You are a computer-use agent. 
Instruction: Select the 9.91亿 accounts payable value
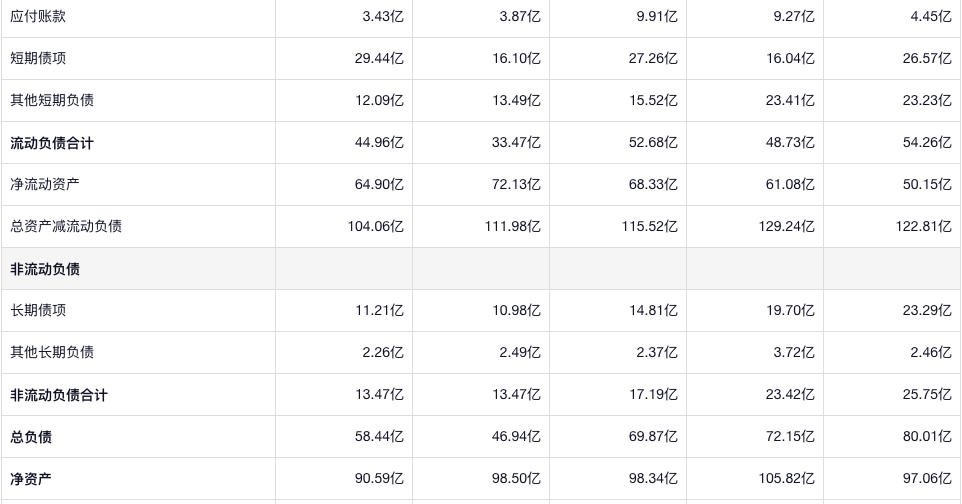click(x=657, y=17)
